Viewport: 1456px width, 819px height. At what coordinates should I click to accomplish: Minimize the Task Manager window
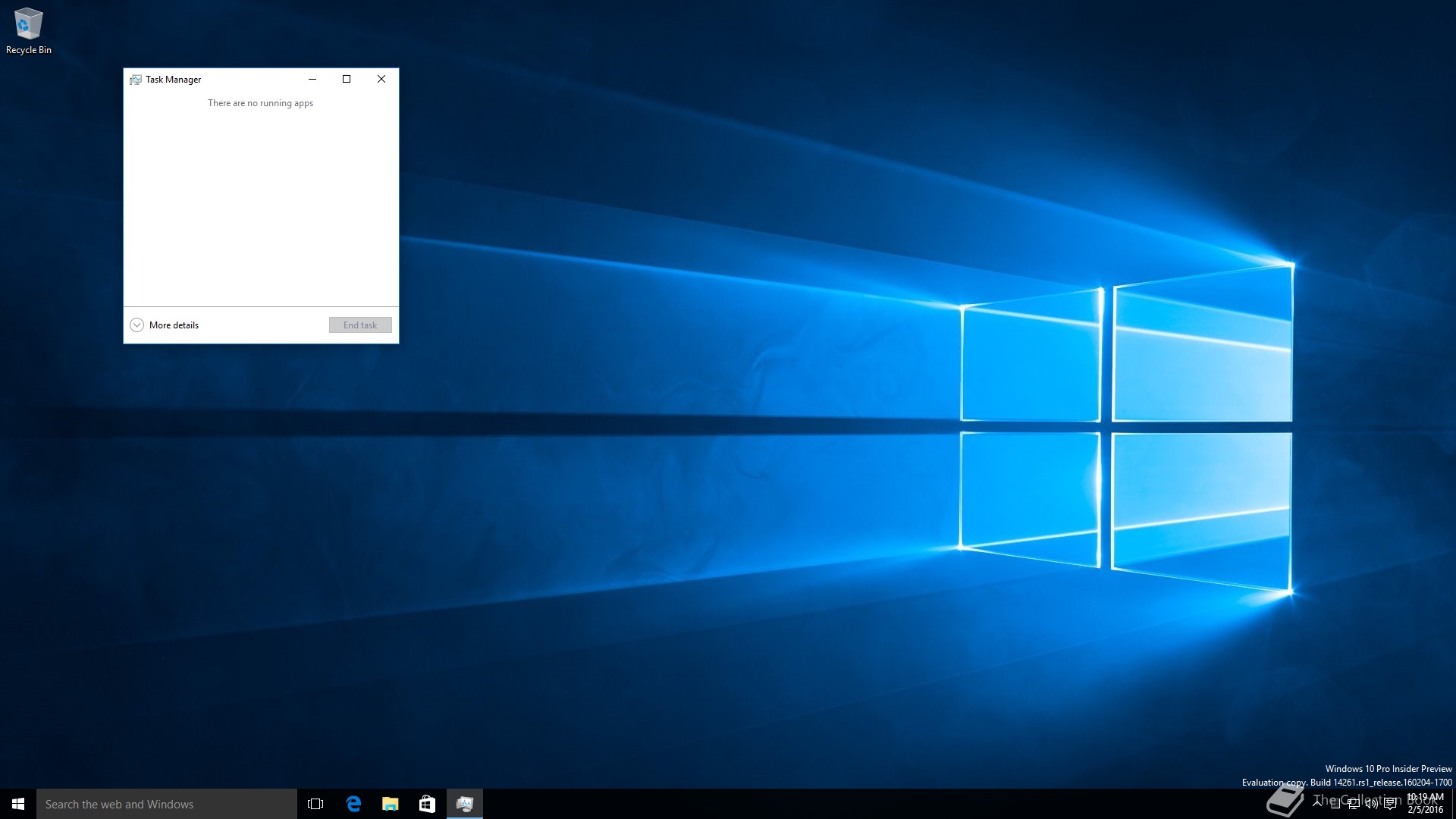[312, 79]
